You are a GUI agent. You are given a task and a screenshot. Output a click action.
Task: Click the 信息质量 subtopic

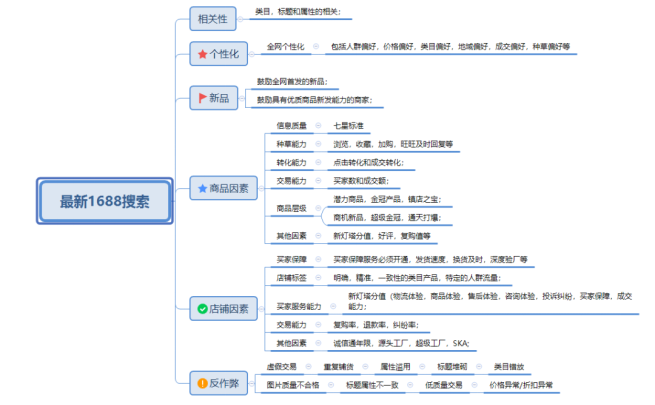(x=291, y=126)
